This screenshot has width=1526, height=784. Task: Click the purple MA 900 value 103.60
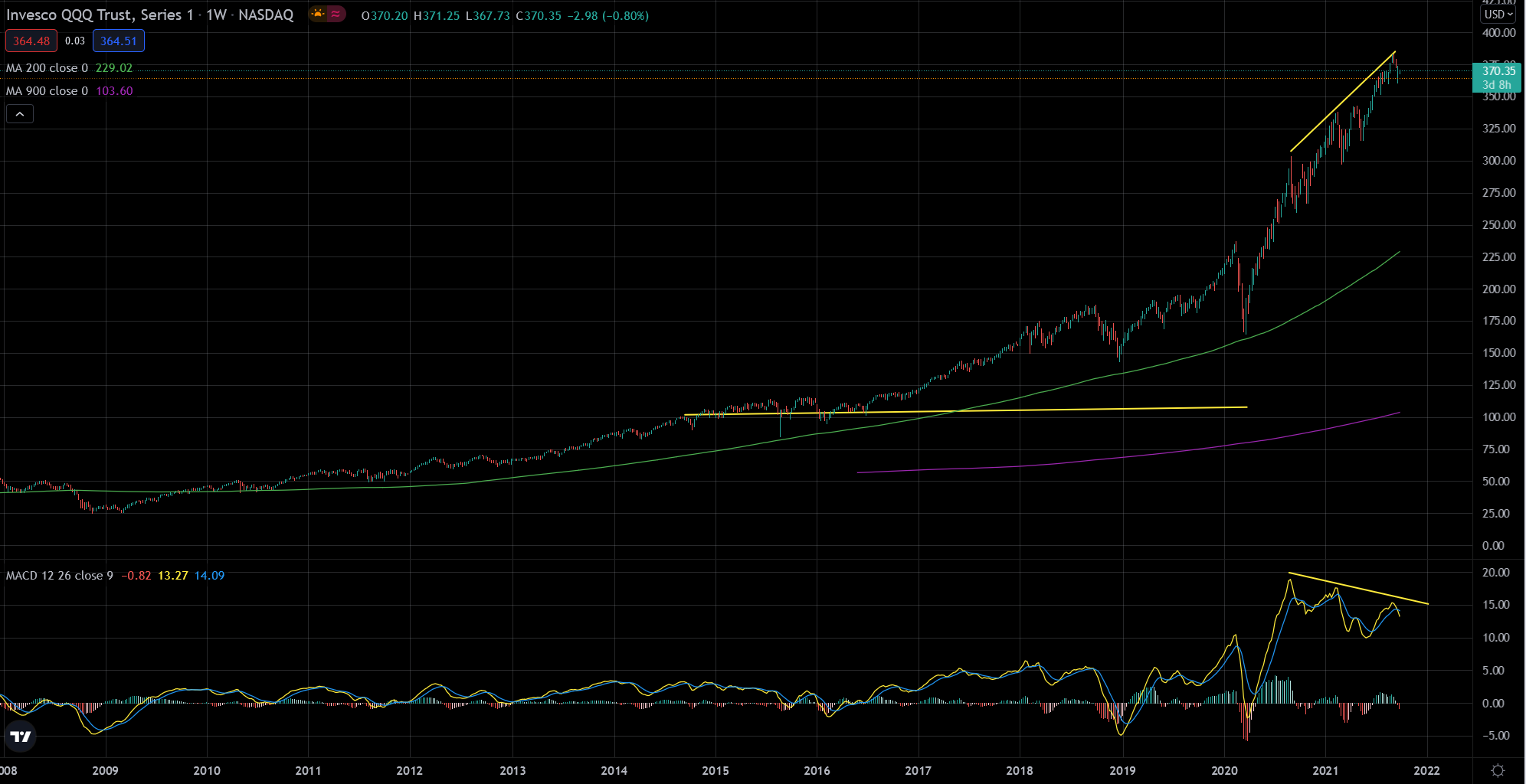coord(114,91)
